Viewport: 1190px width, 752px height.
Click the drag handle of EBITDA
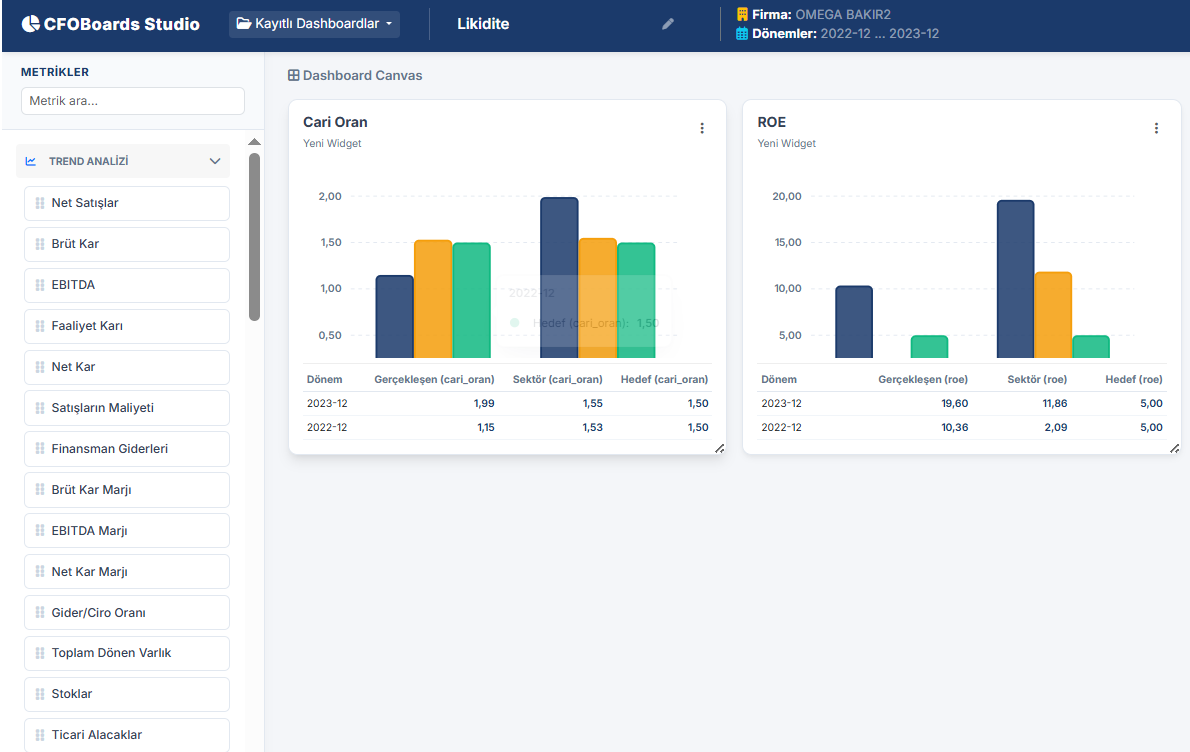click(x=40, y=285)
